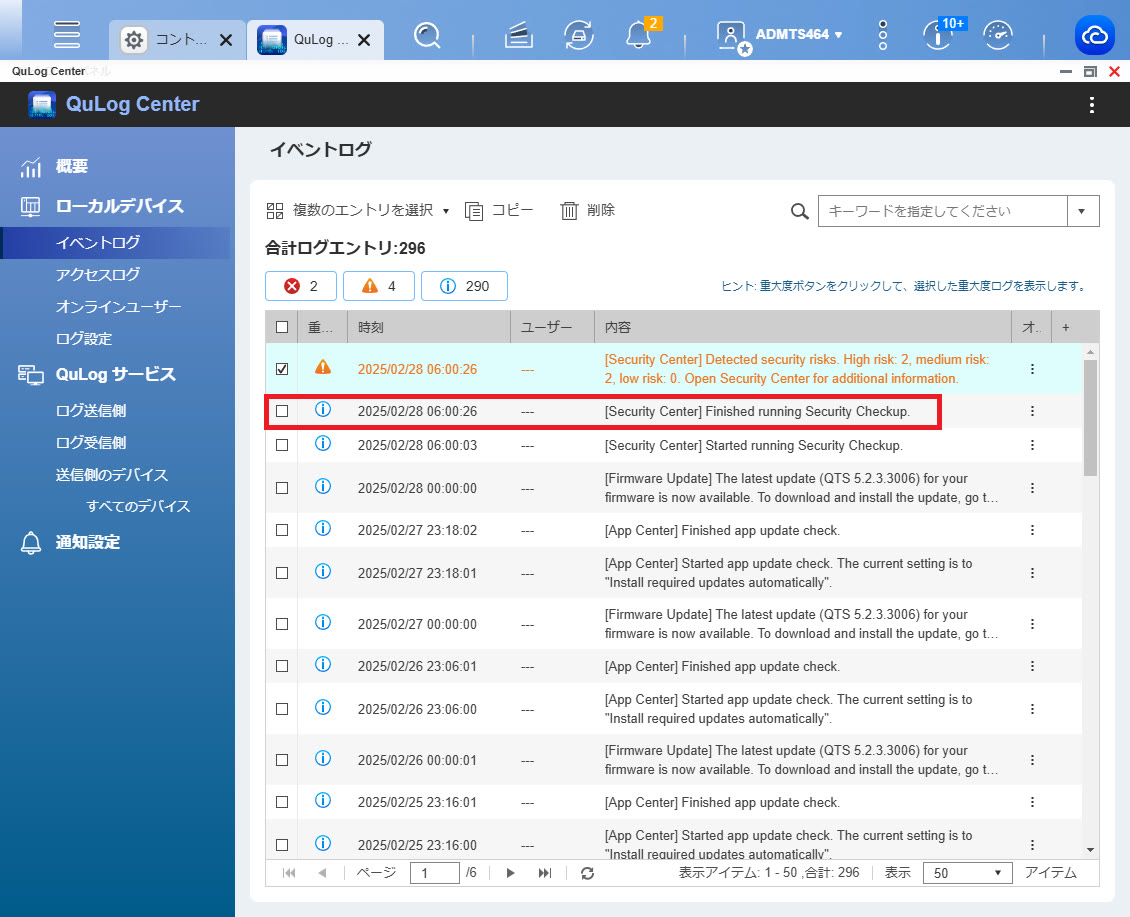Open the ADMTS464 user menu dropdown
This screenshot has width=1130, height=917.
[x=799, y=35]
